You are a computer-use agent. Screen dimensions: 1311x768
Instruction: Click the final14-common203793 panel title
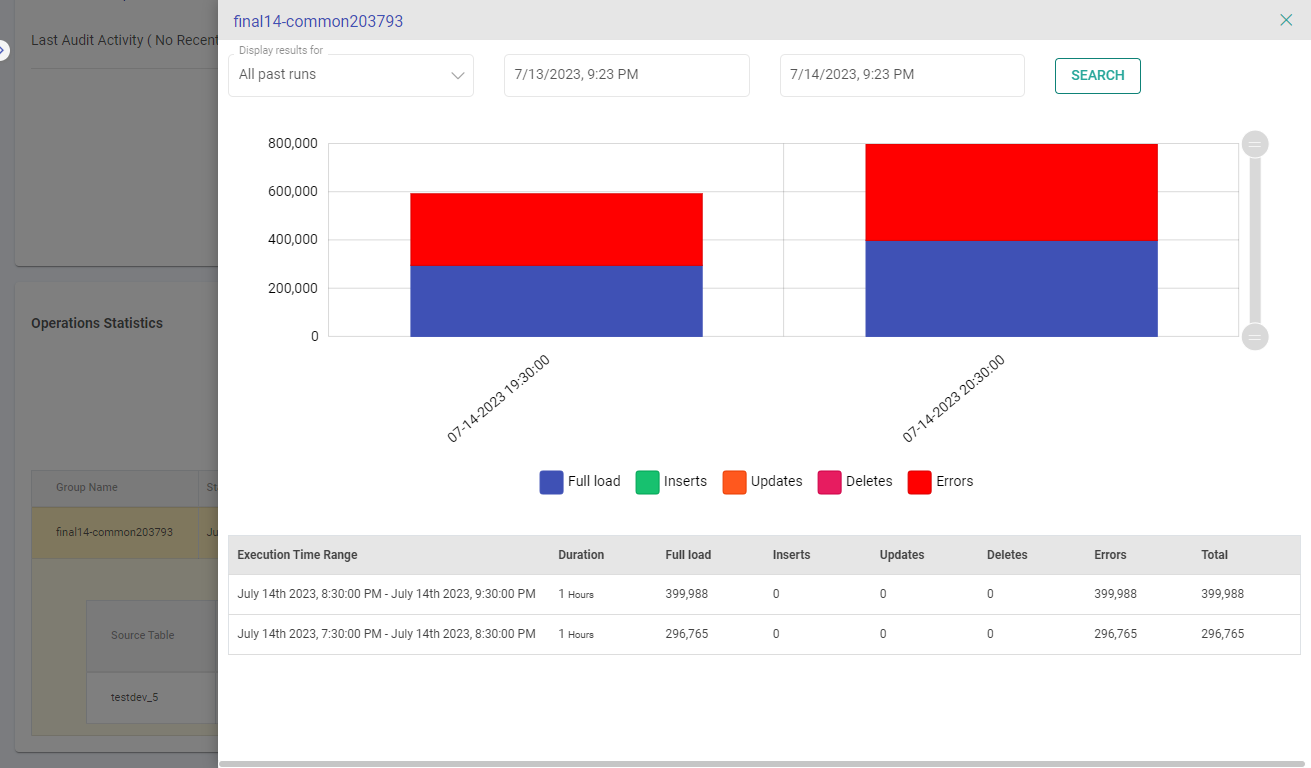[318, 21]
